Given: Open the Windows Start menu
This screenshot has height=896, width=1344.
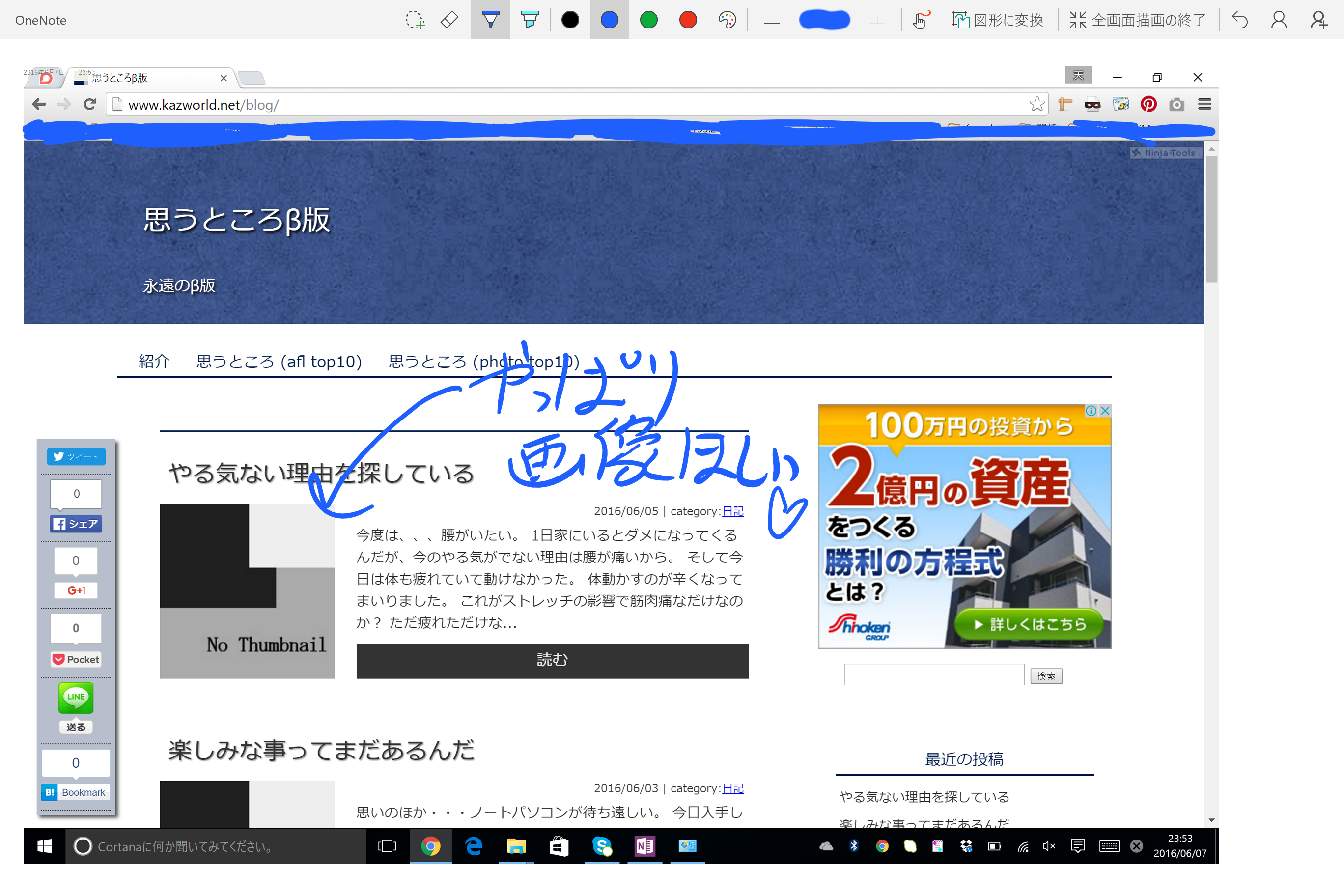Looking at the screenshot, I should coord(45,846).
